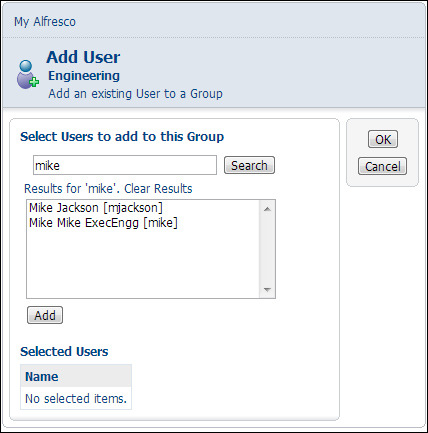Select Mike Jackson [mjackson] in results
This screenshot has width=428, height=433.
[x=96, y=208]
